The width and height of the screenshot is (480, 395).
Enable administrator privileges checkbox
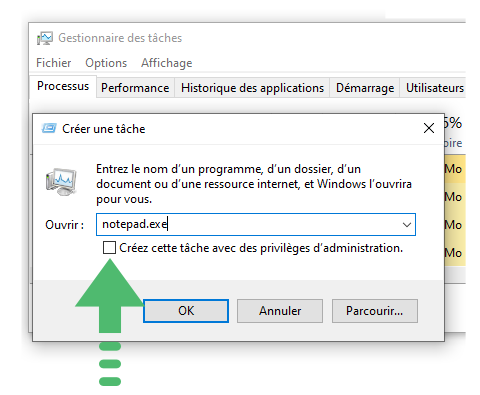click(x=109, y=248)
